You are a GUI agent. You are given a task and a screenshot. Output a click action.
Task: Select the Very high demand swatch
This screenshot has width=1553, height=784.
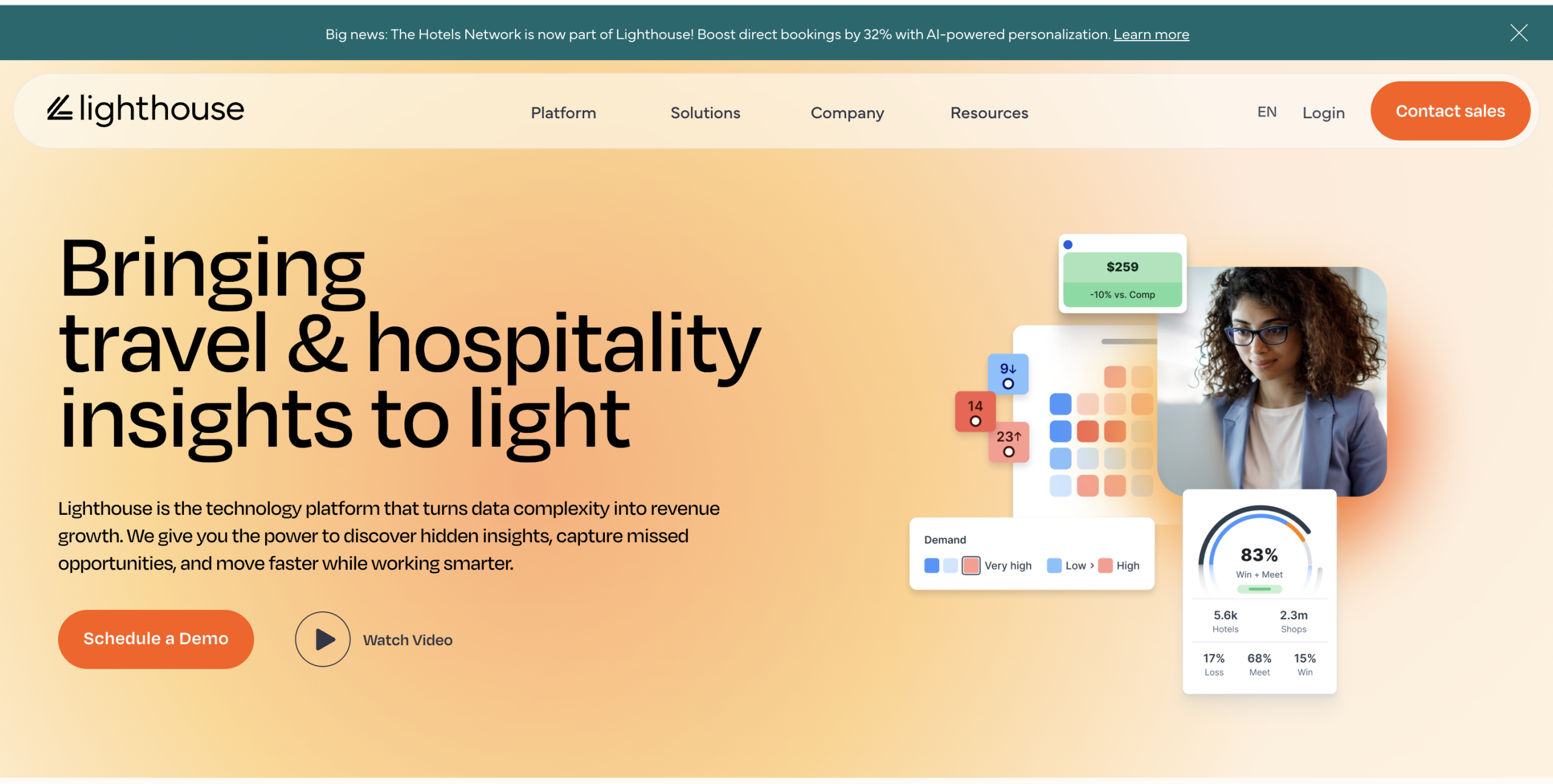coord(971,565)
